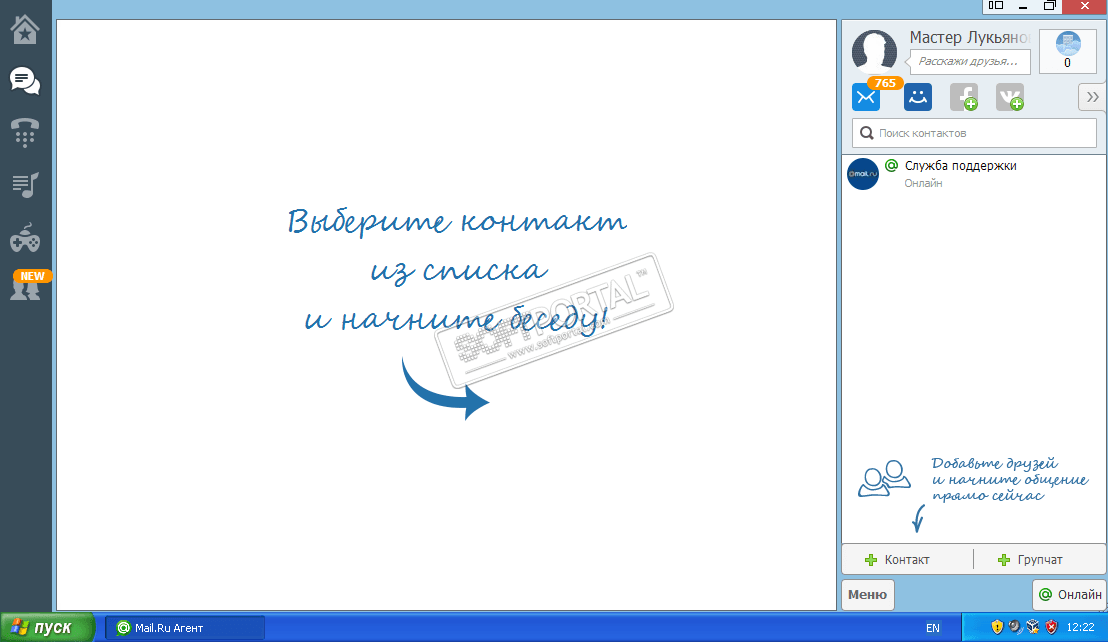The height and width of the screenshot is (642, 1108).
Task: Open the music playlist icon
Action: click(x=25, y=185)
